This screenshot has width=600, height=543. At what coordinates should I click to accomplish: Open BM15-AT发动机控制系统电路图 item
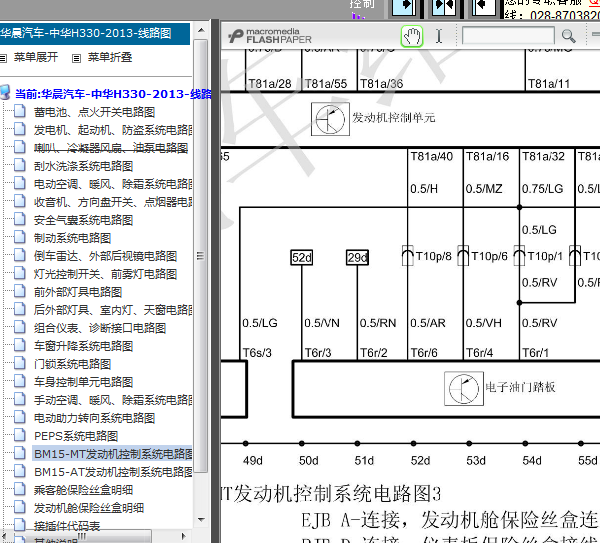tap(113, 472)
